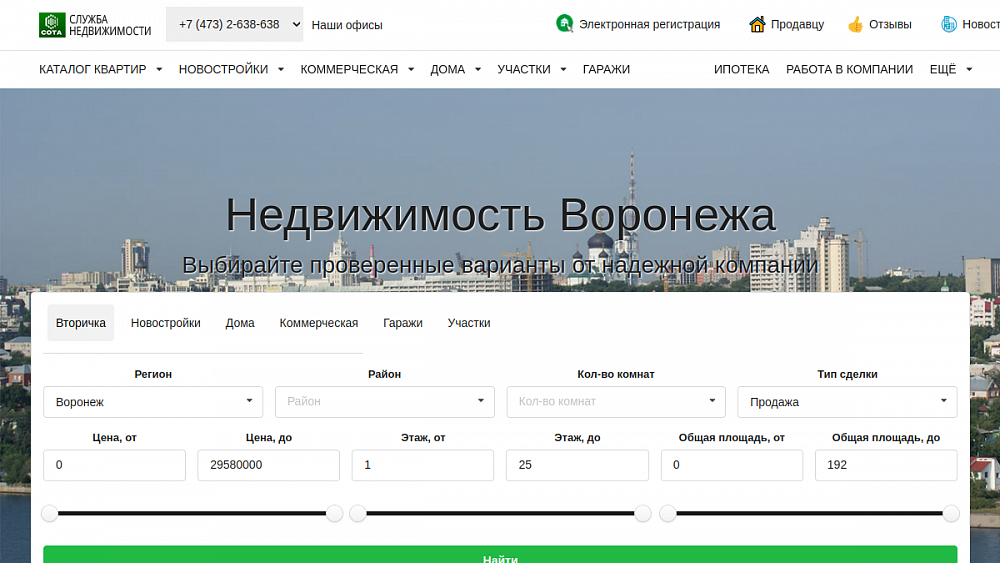Viewport: 1000px width, 563px height.
Task: Select the Вторичка search tab
Action: coord(80,323)
